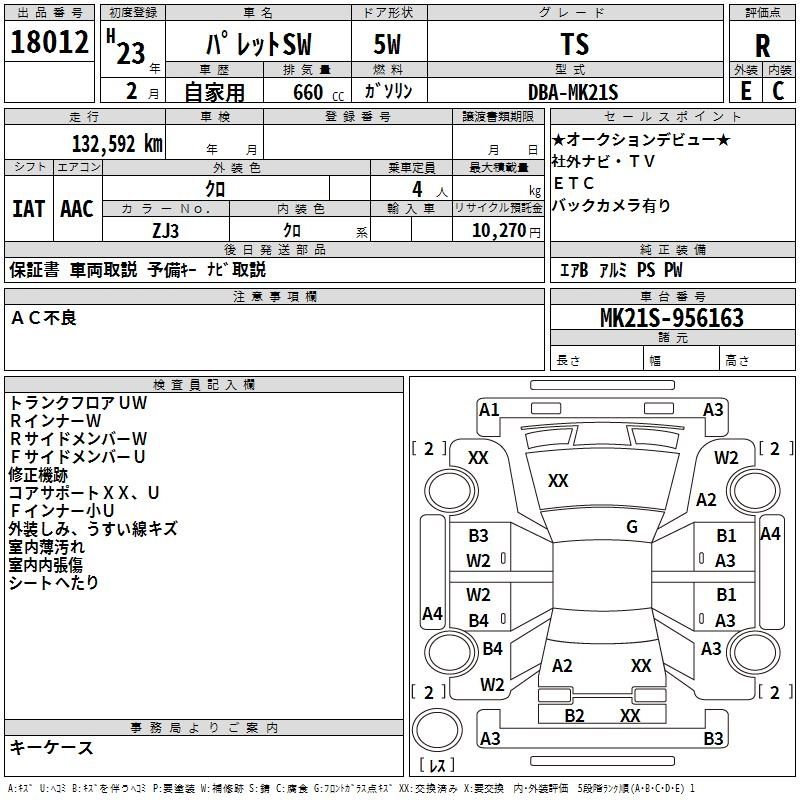The height and width of the screenshot is (800, 800).
Task: Click model code DBA-MK21S
Action: click(x=573, y=92)
